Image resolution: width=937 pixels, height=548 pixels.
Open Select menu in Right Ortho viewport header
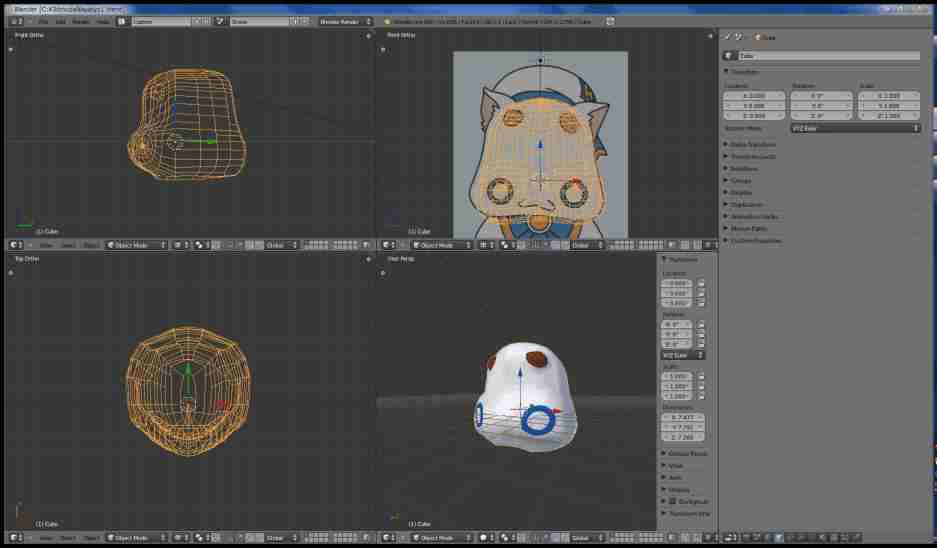(68, 245)
